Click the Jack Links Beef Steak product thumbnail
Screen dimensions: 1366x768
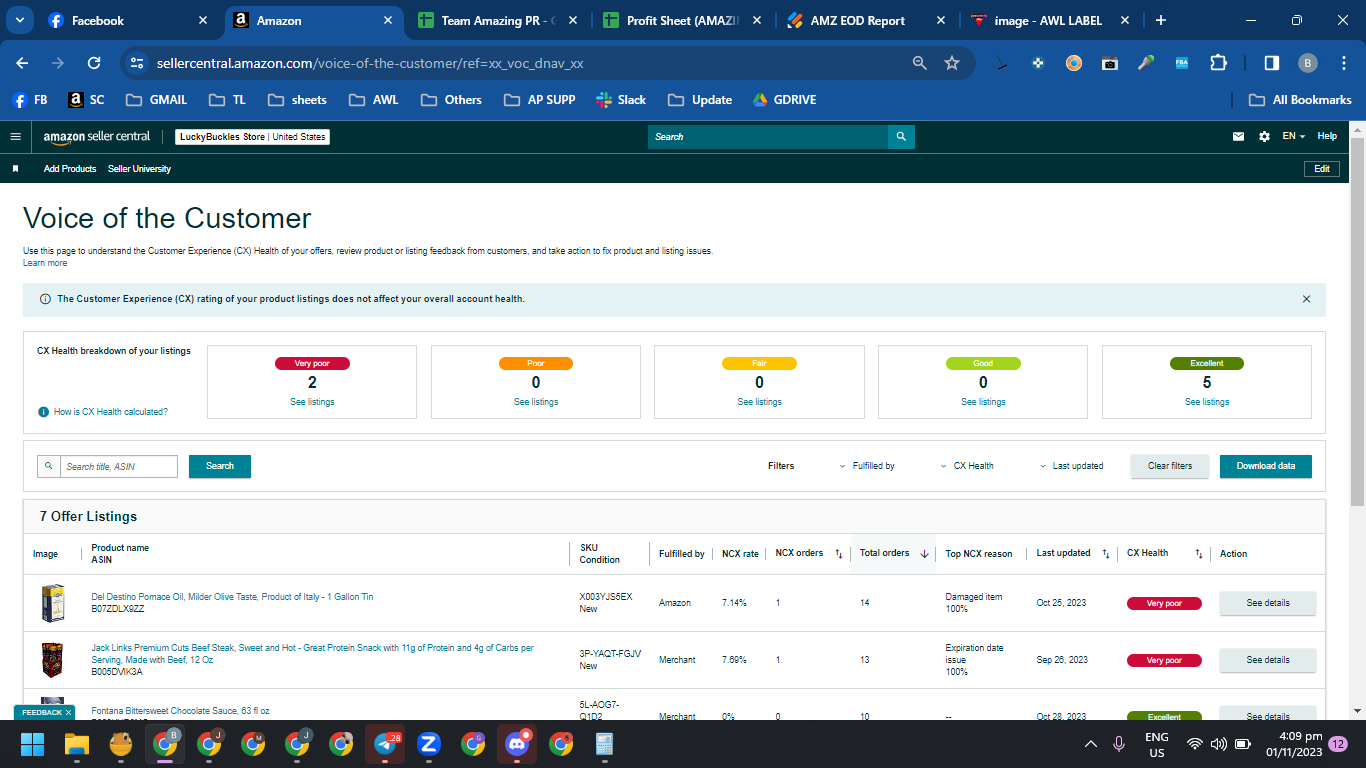52,660
